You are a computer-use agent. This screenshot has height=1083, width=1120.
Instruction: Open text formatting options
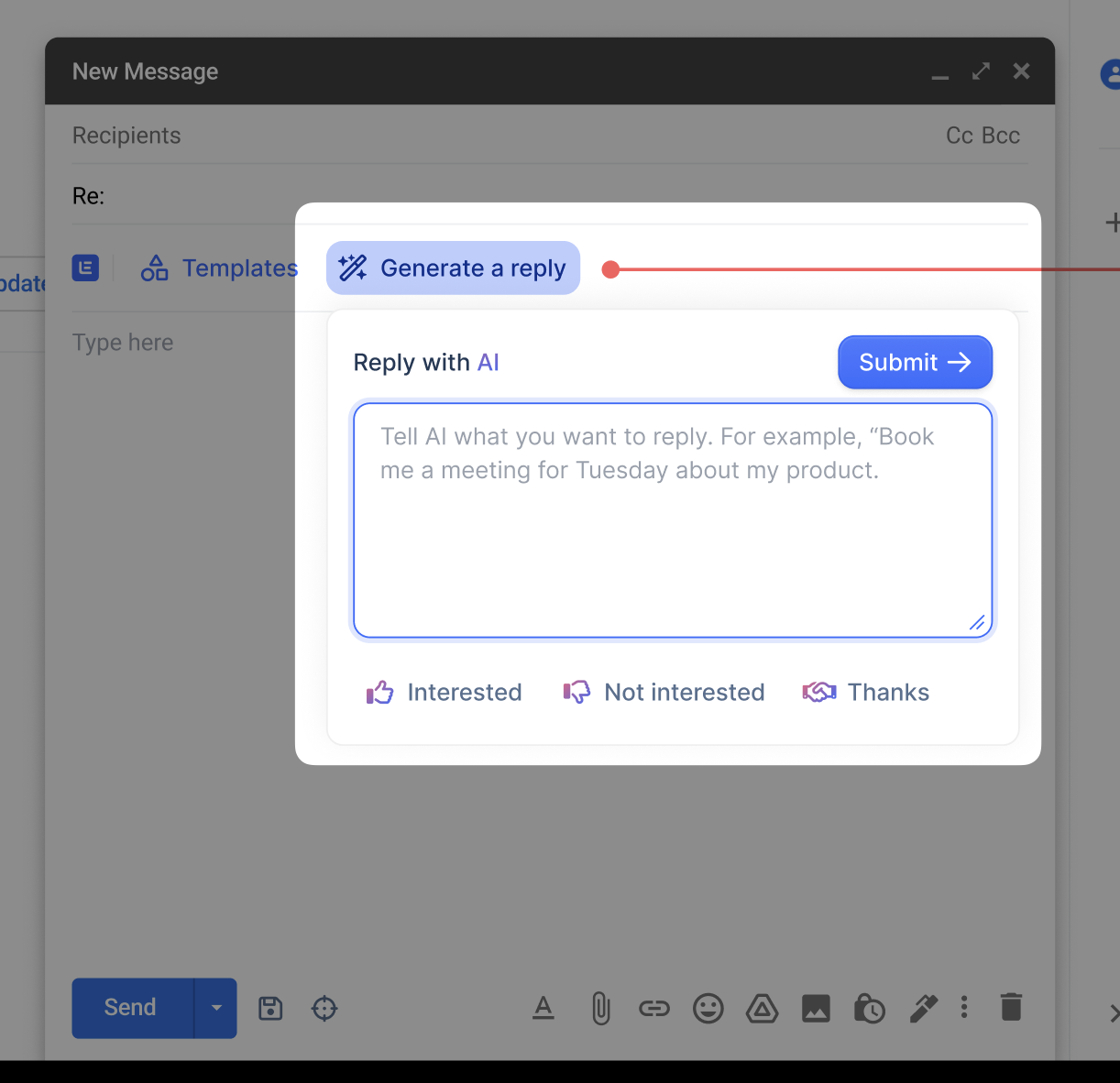click(x=544, y=1008)
